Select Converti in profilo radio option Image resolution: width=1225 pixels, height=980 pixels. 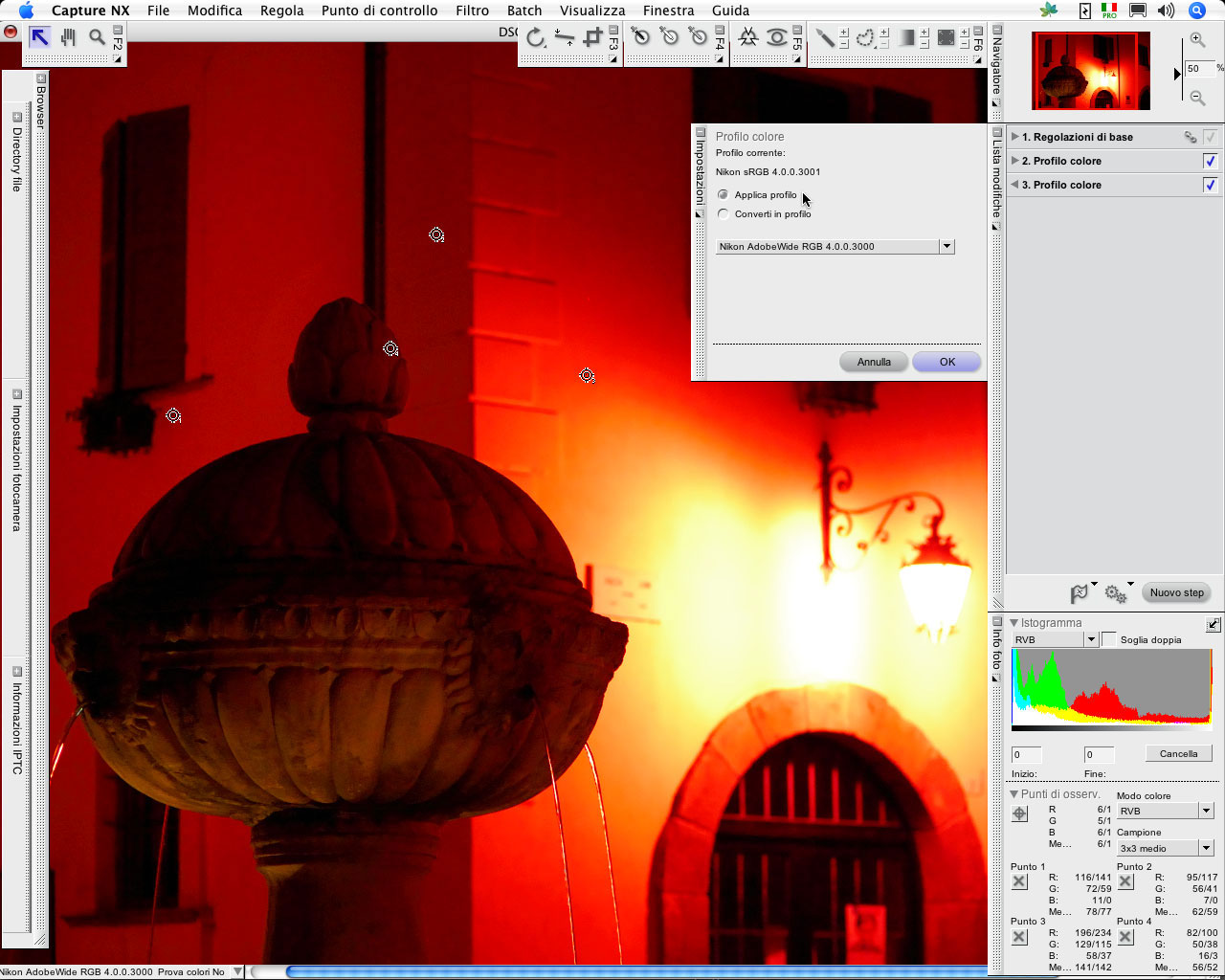tap(723, 213)
